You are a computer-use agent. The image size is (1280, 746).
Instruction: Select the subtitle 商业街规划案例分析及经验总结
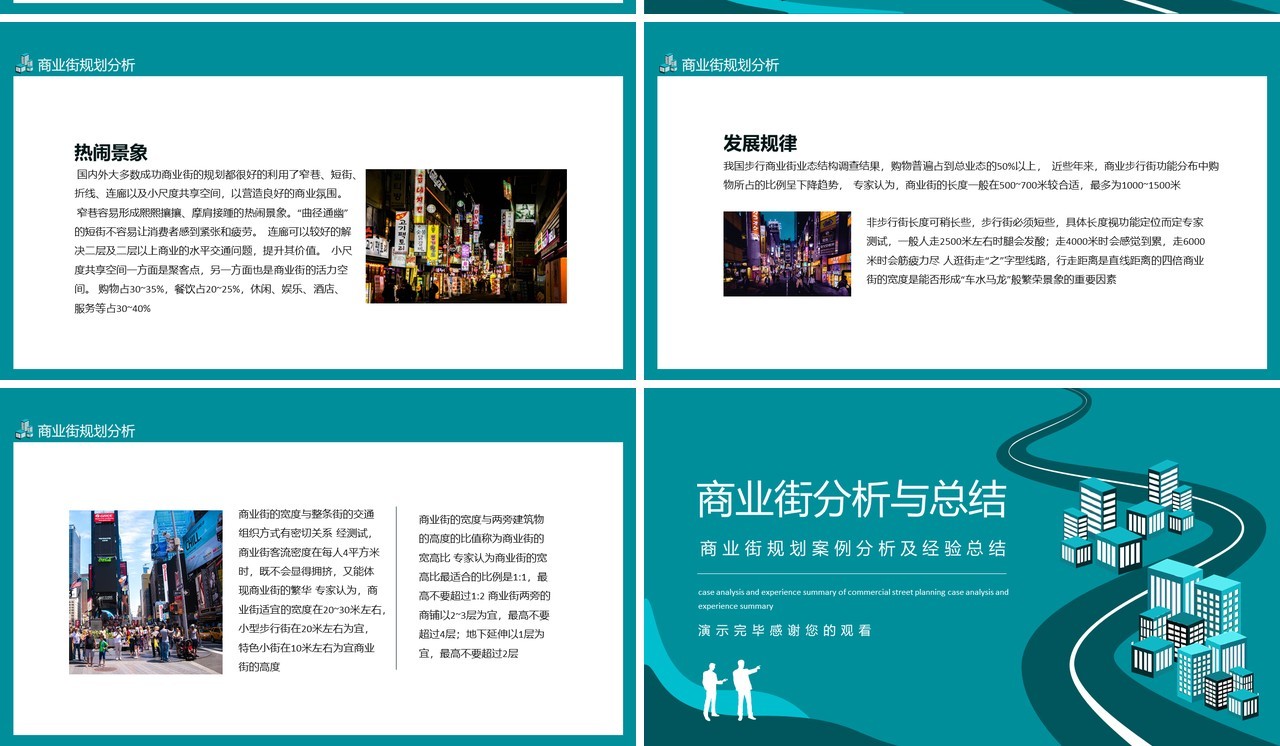(853, 549)
